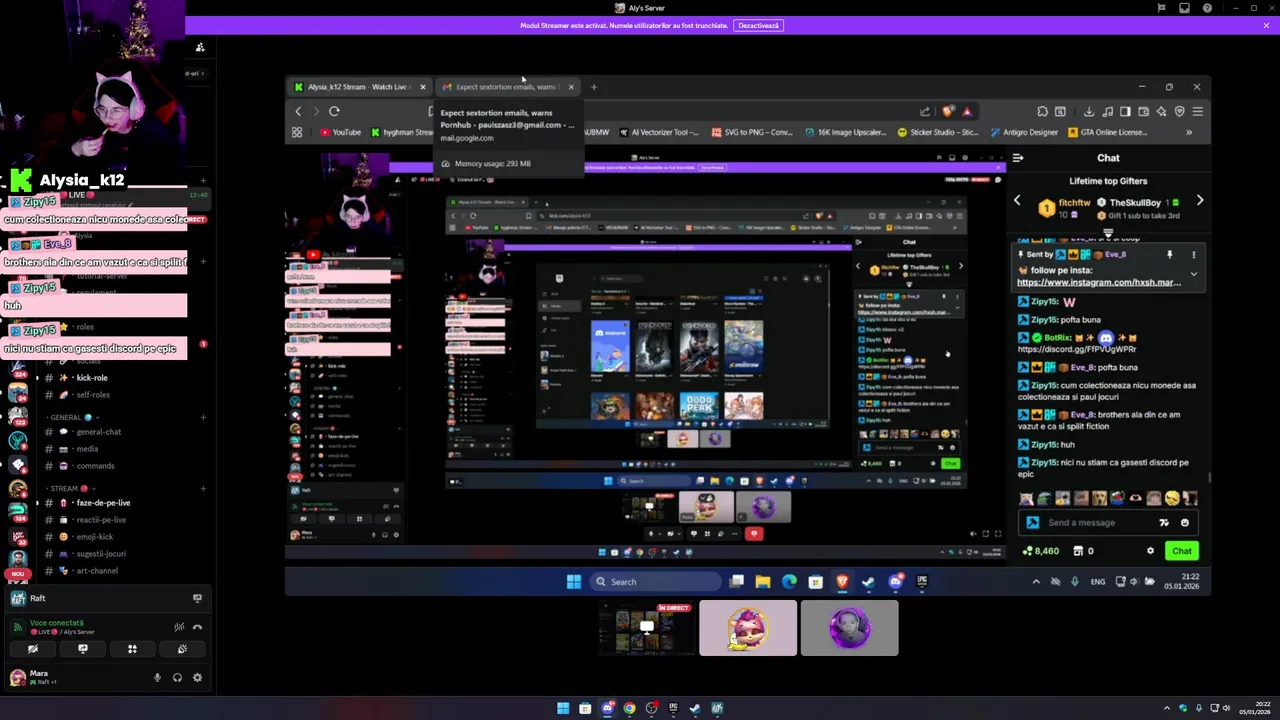Viewport: 1280px width, 720px height.
Task: Go back in the streamed browser
Action: 298,111
